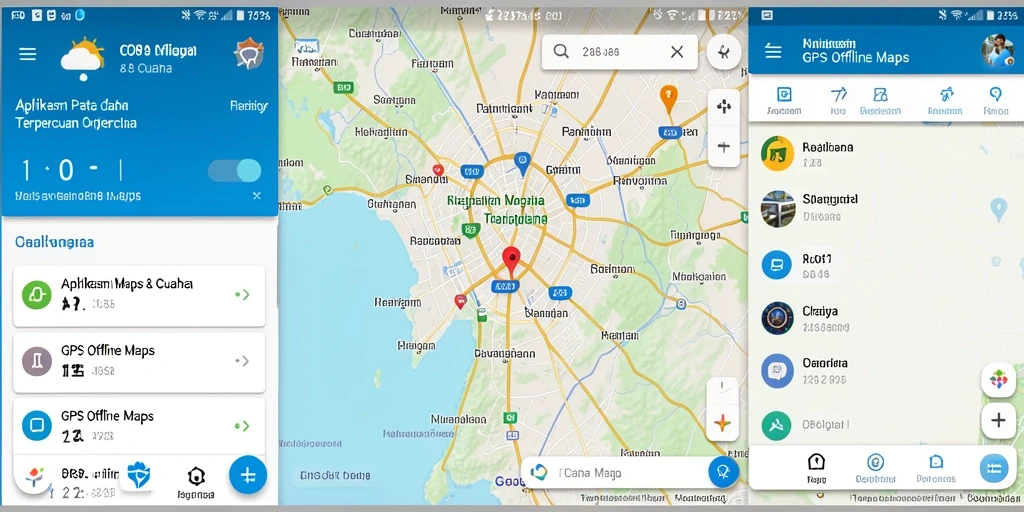Viewport: 1024px width, 512px height.
Task: Select the second tab with the arrow route icon
Action: point(839,101)
